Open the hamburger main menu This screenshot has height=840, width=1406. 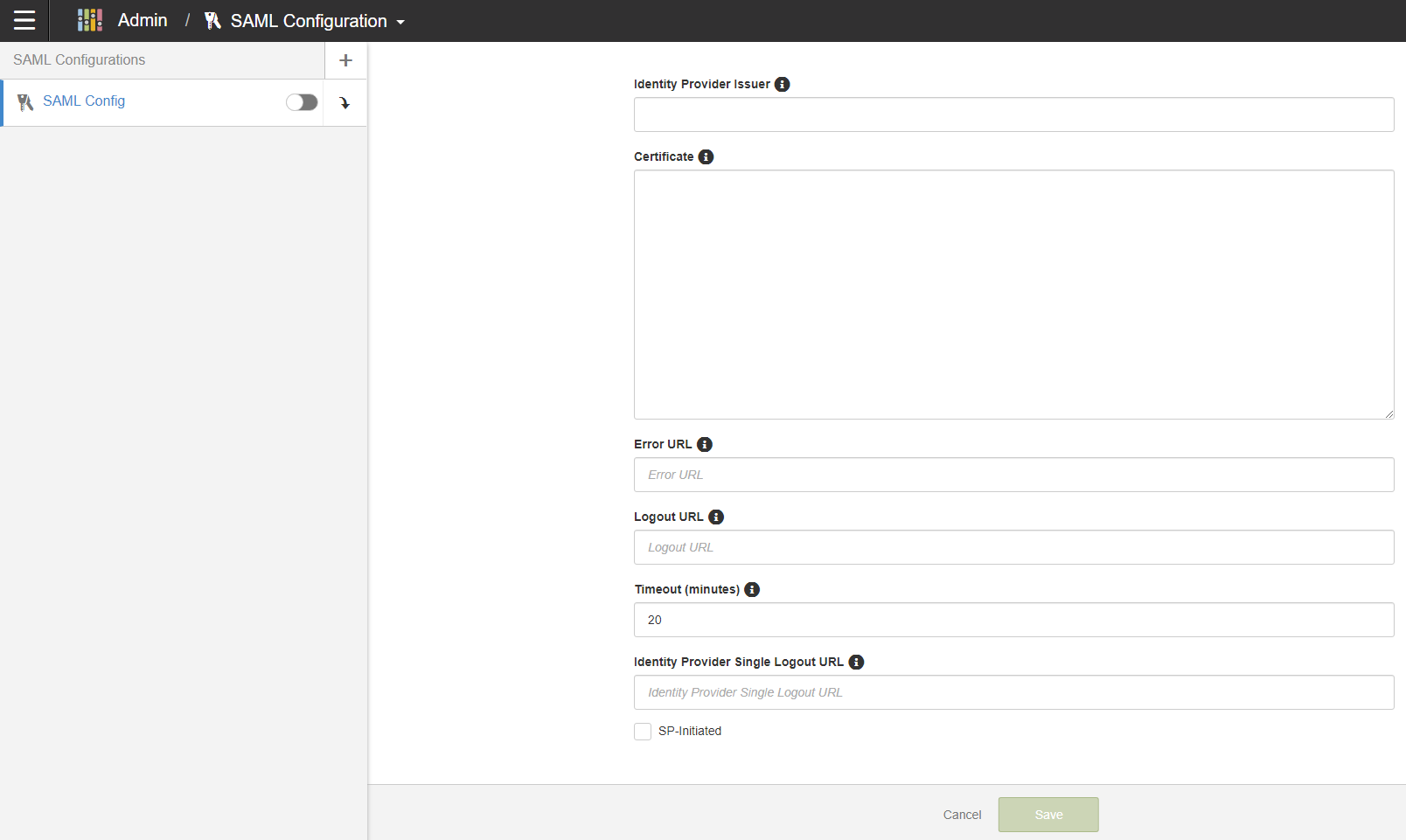pyautogui.click(x=24, y=20)
